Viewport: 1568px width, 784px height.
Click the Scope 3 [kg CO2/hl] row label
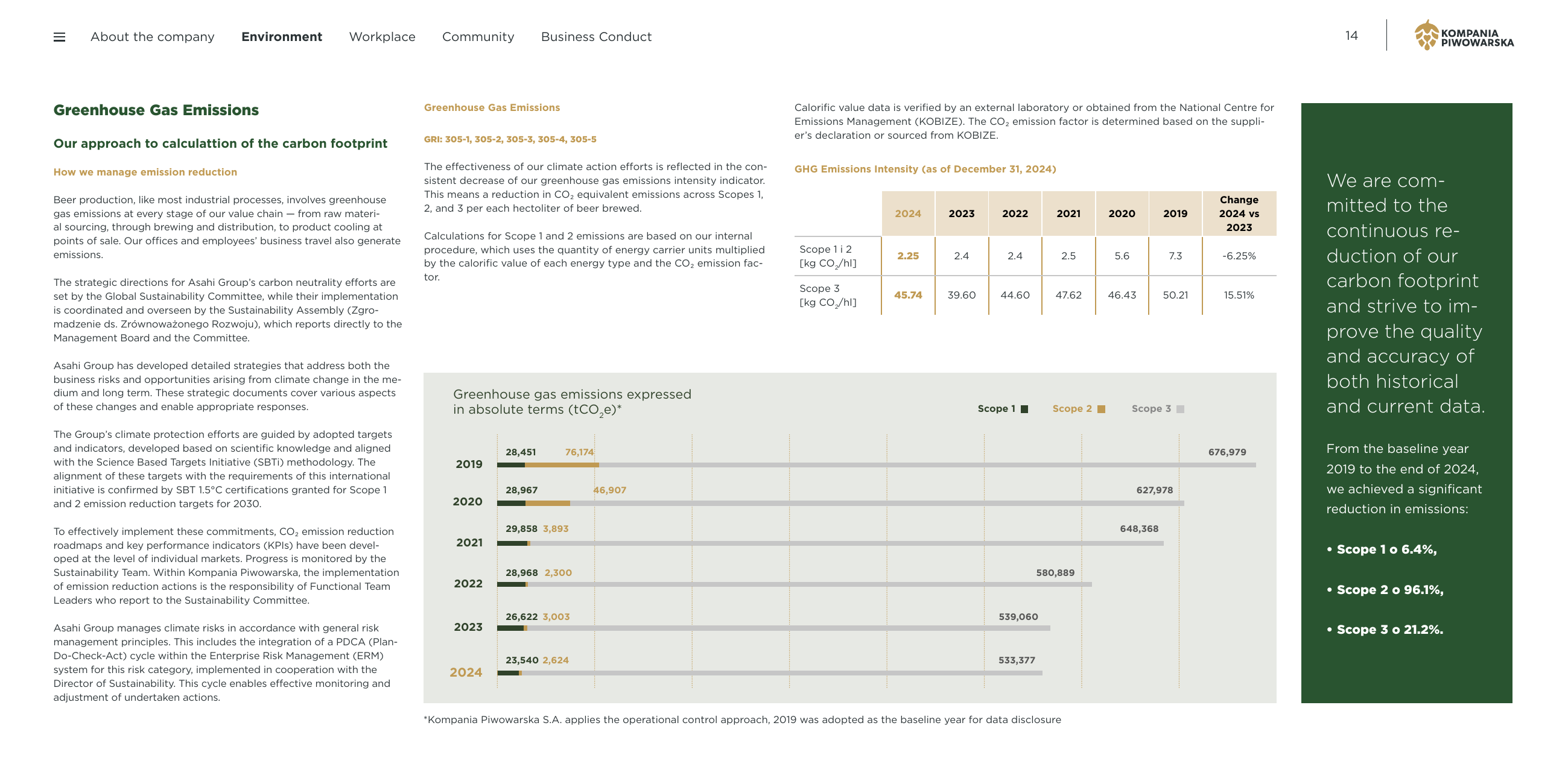pos(827,296)
